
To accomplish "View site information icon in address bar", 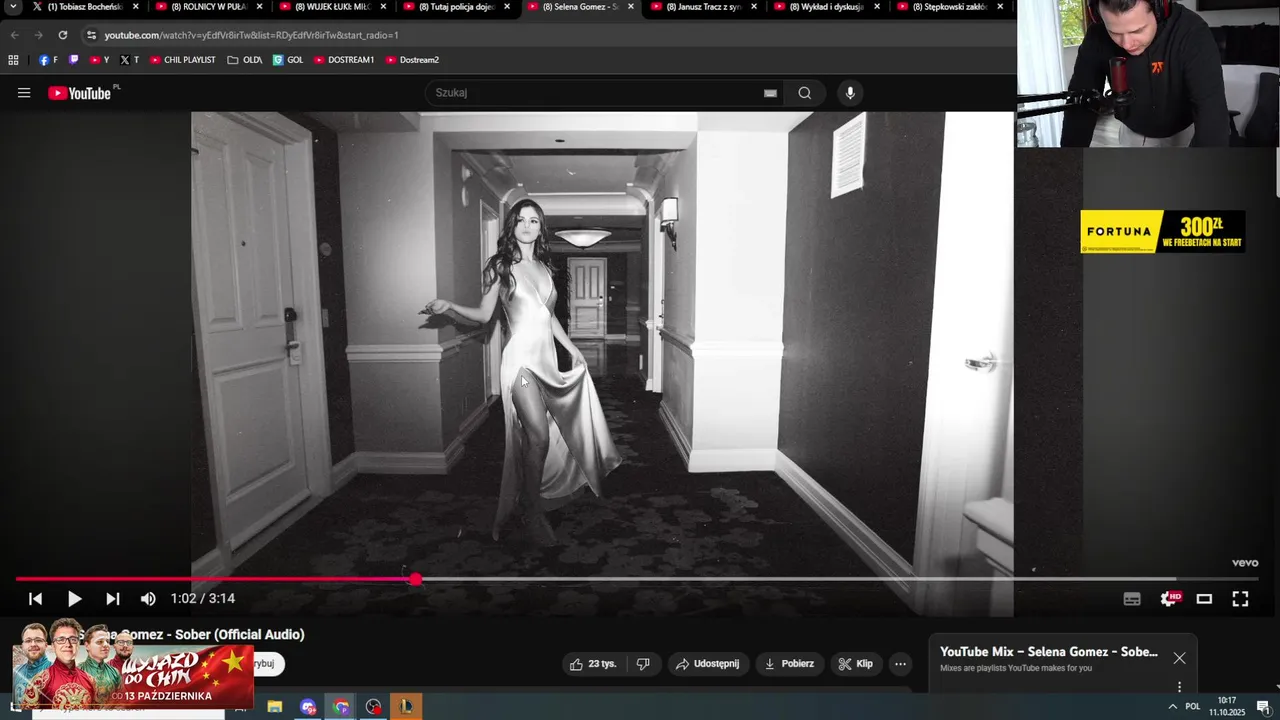I will tap(91, 35).
